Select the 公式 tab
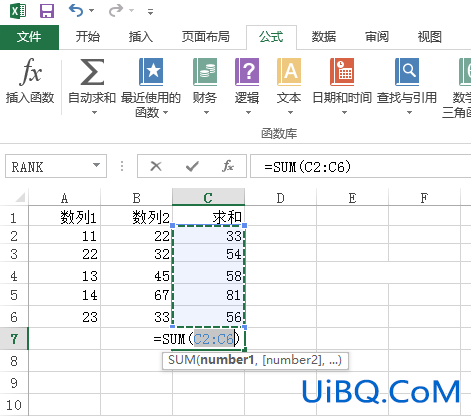 pos(271,37)
